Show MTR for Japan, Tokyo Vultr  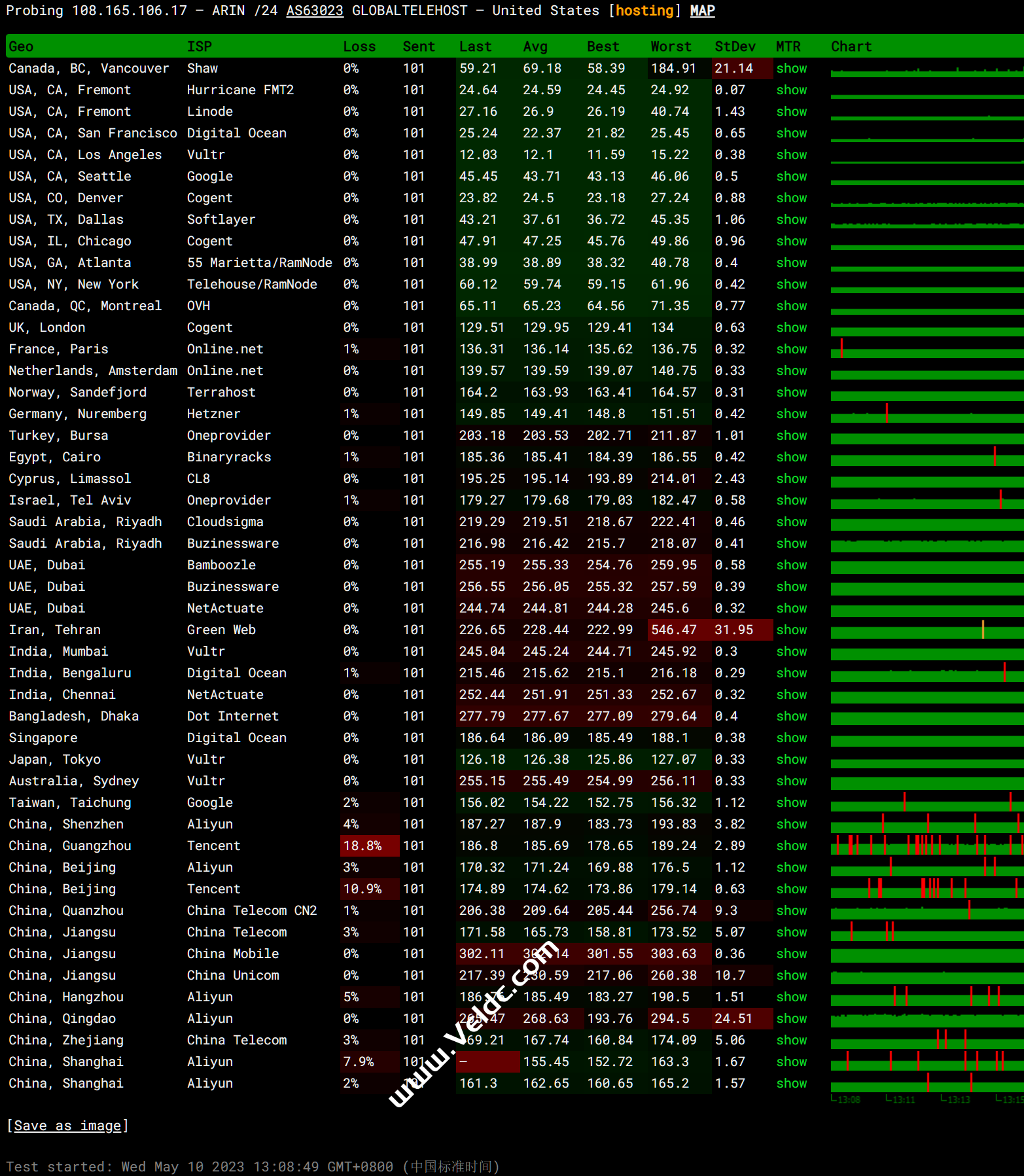point(791,759)
